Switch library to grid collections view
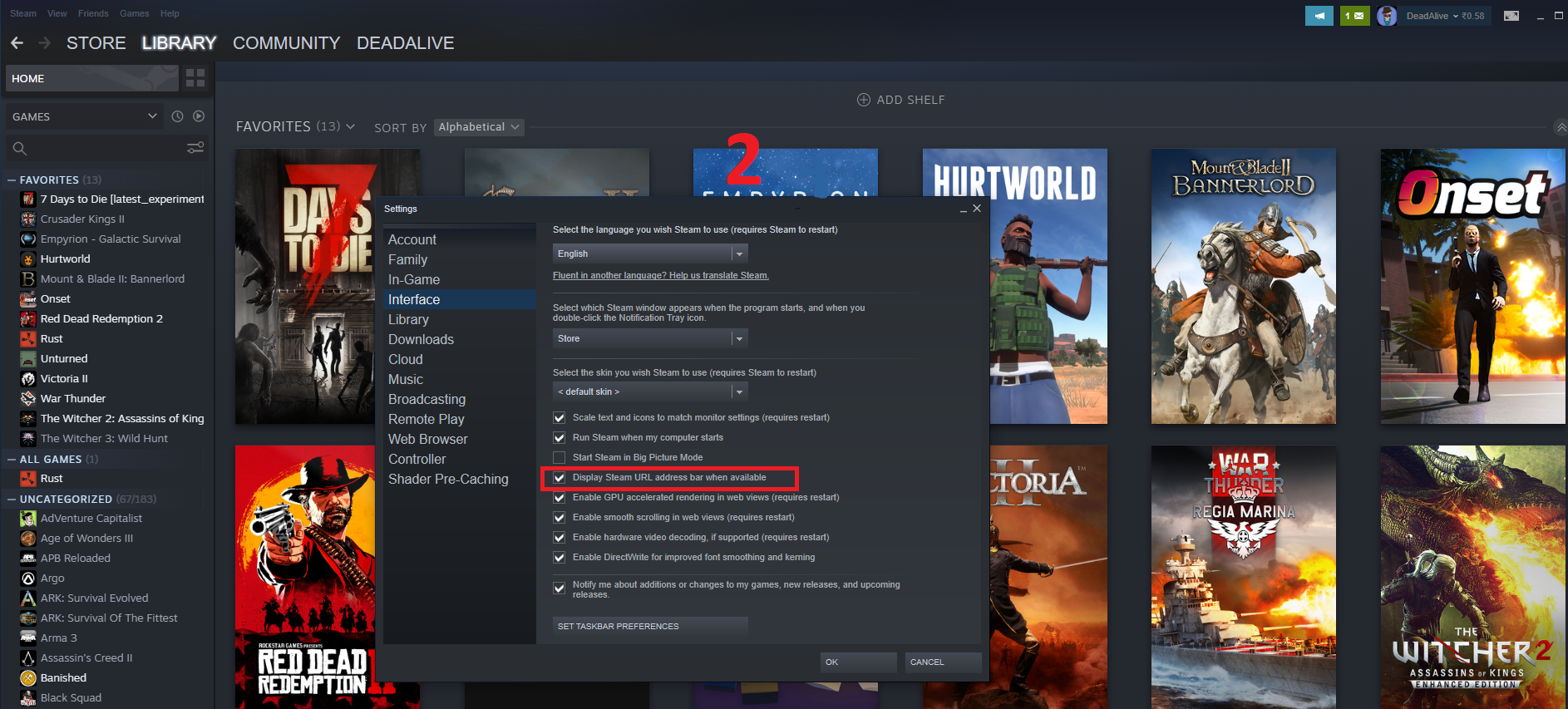 pyautogui.click(x=195, y=78)
